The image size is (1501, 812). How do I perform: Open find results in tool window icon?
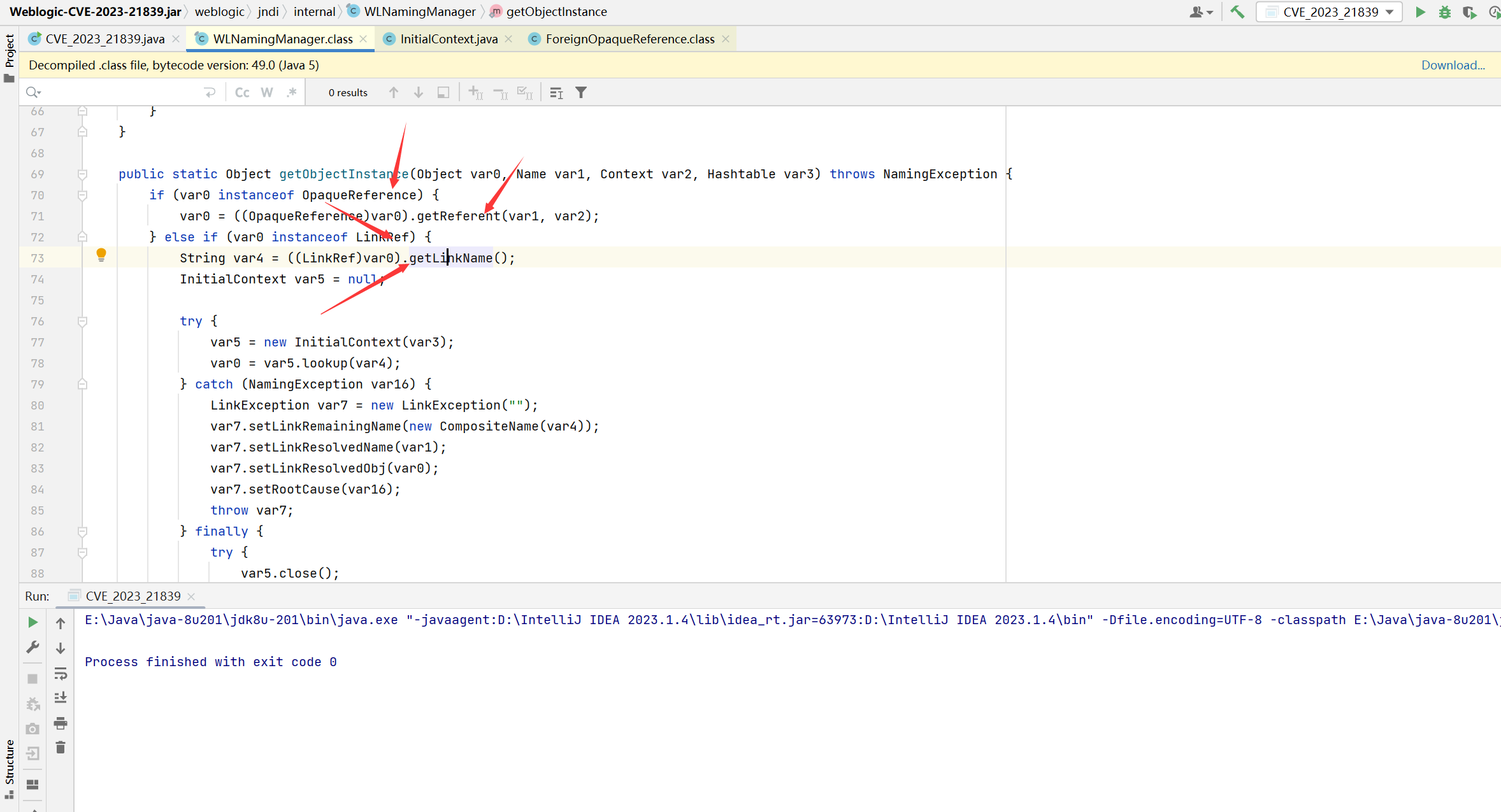pos(556,93)
